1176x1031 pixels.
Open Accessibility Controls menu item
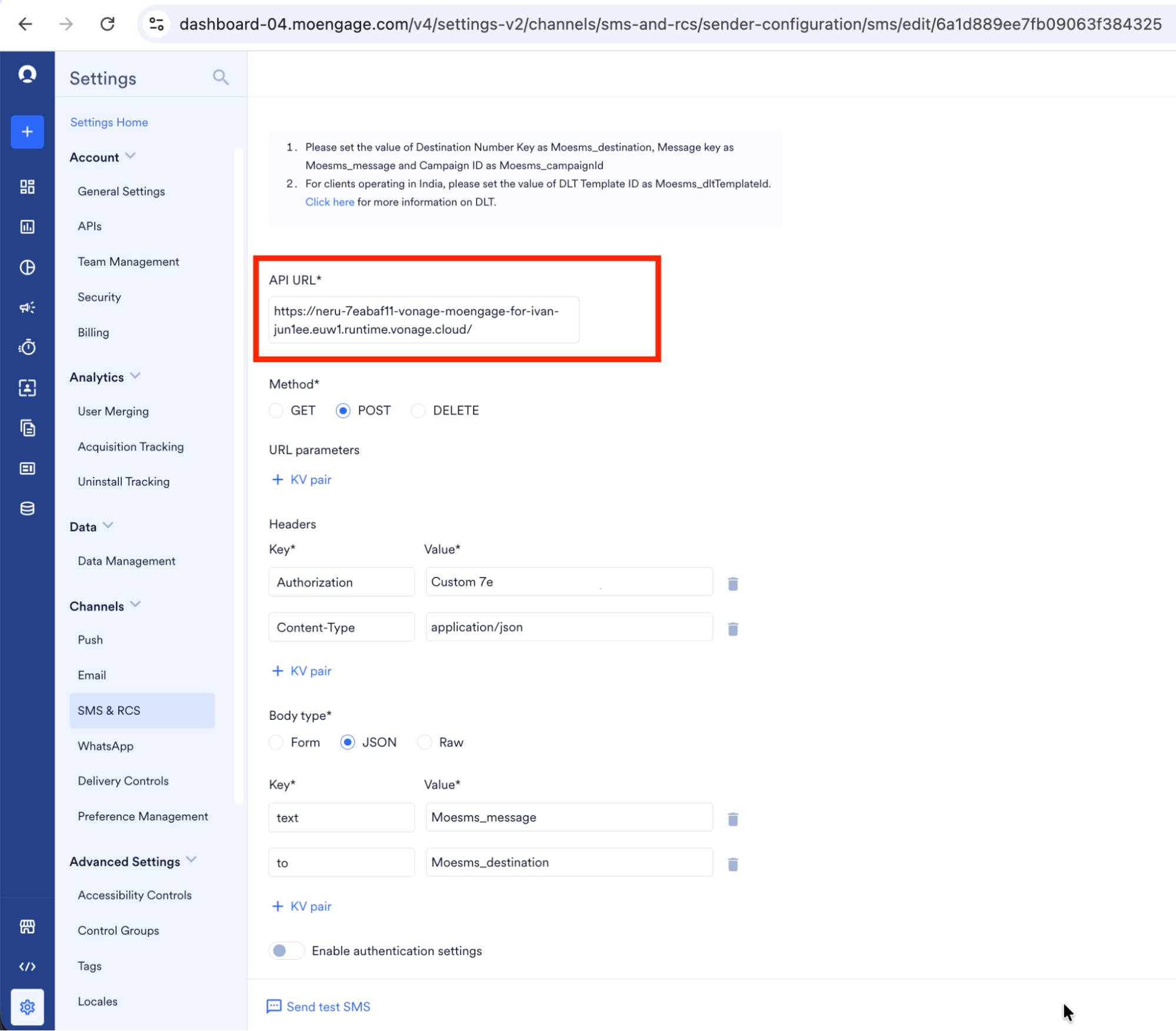[135, 895]
